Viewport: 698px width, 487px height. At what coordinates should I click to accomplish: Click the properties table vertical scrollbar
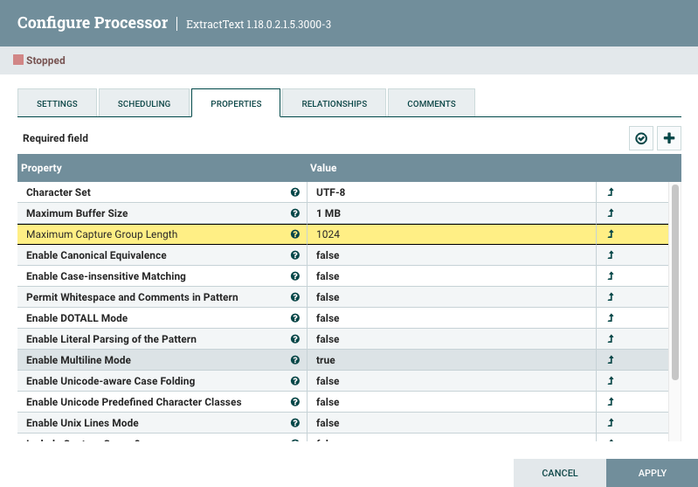click(x=675, y=282)
